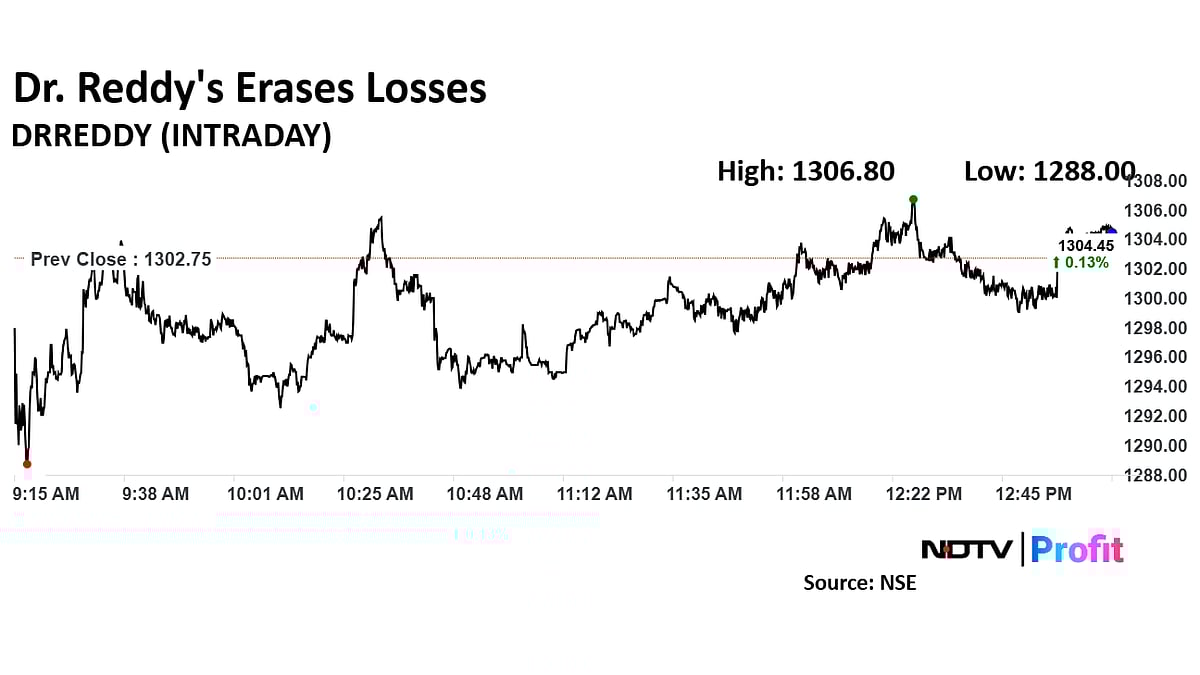Click the red low-point marker on chart
Screen dimensions: 1200x675
click(x=27, y=464)
